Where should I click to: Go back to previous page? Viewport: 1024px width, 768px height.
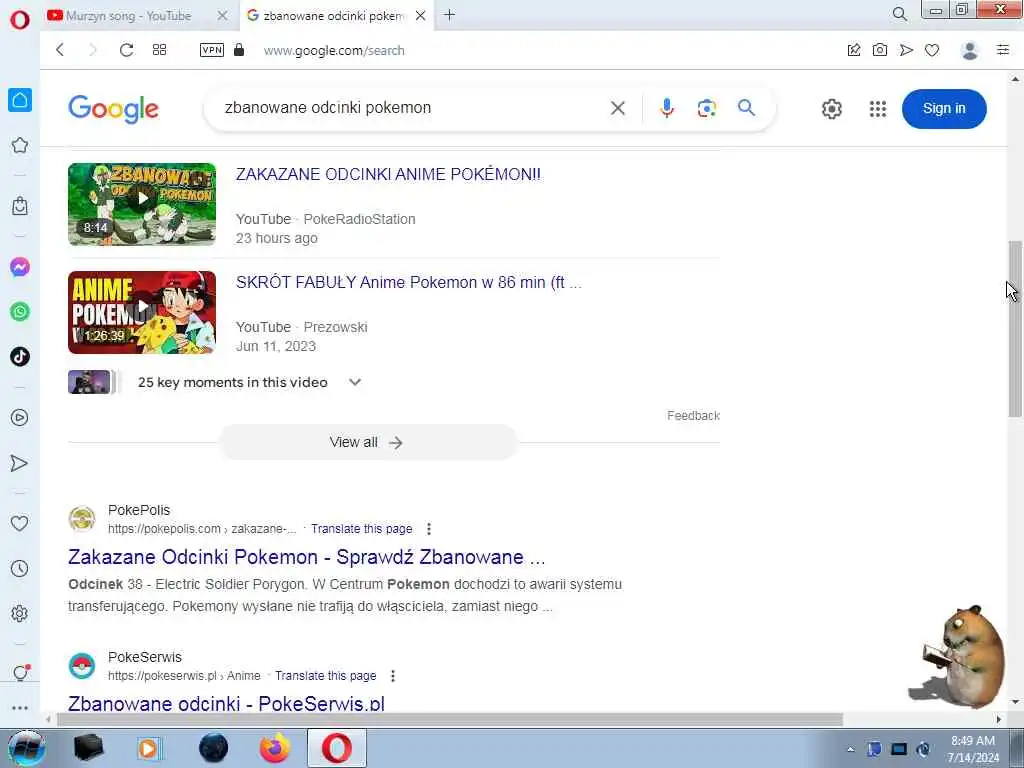[60, 50]
